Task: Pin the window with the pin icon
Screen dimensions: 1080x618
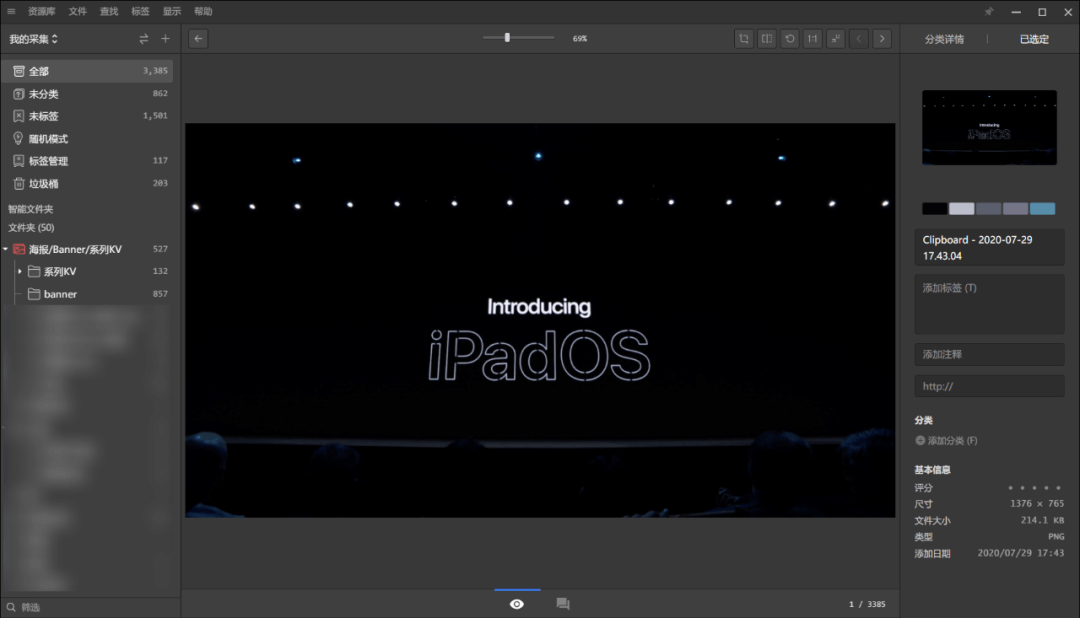Action: click(x=988, y=12)
